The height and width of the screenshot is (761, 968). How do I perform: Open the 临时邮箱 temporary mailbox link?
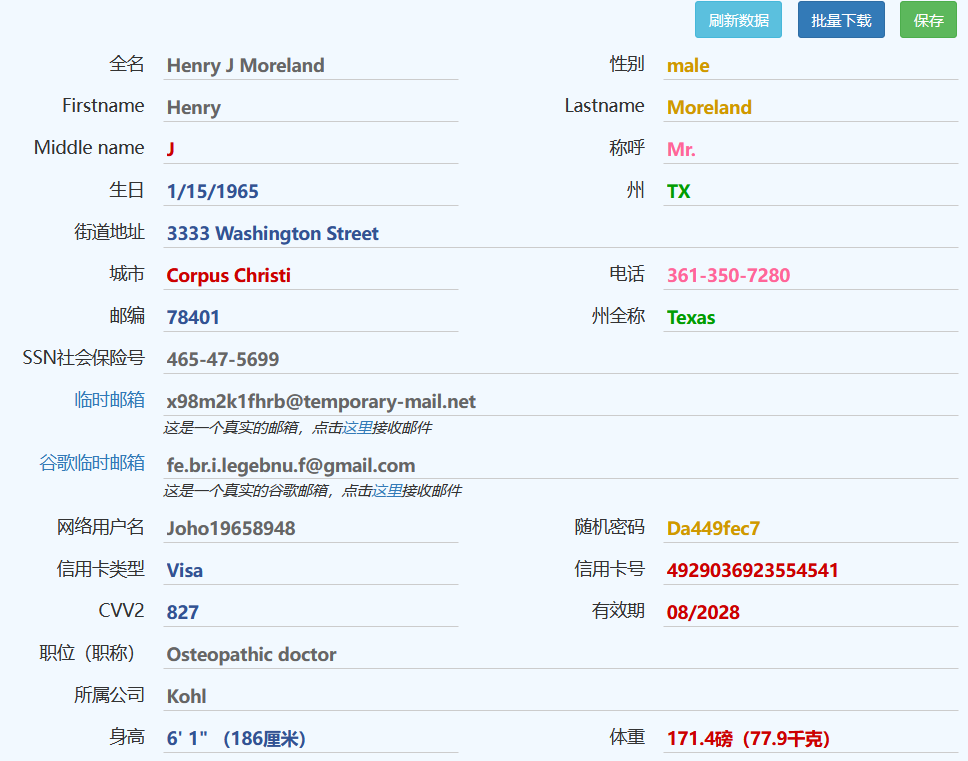click(108, 399)
